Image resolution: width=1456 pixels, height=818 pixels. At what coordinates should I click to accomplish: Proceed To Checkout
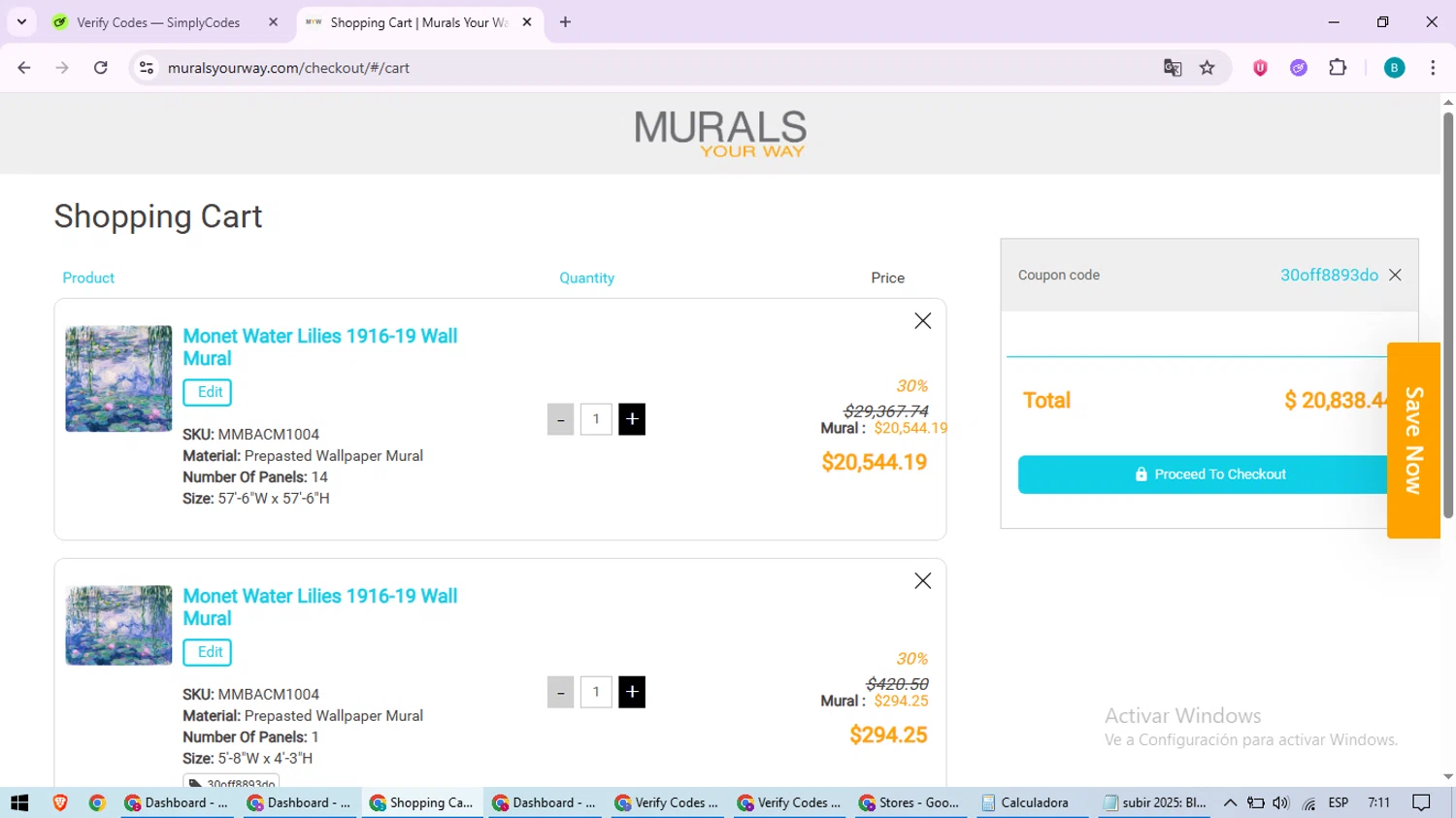[1210, 474]
